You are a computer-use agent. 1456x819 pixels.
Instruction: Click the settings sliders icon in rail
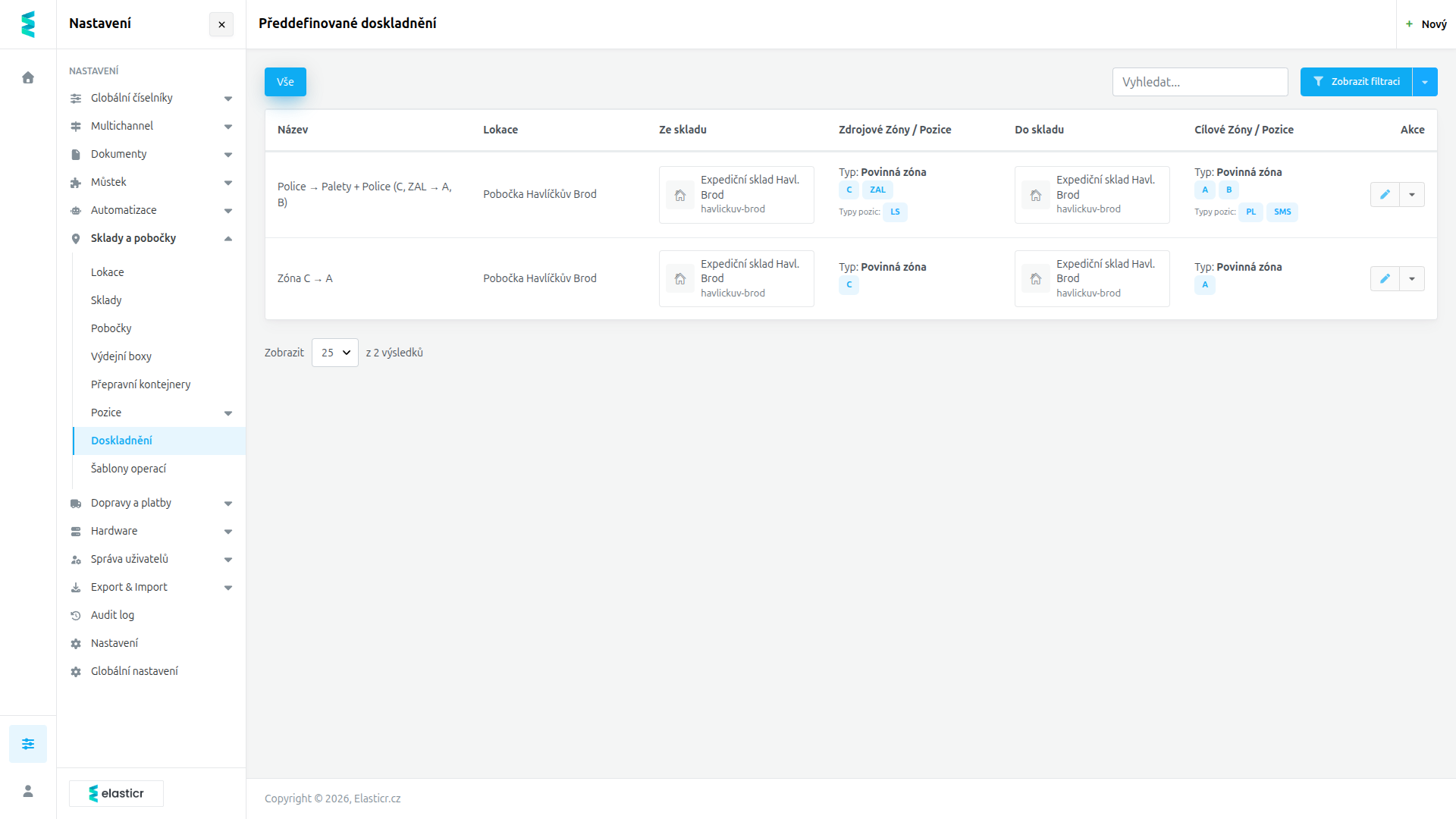coord(28,744)
